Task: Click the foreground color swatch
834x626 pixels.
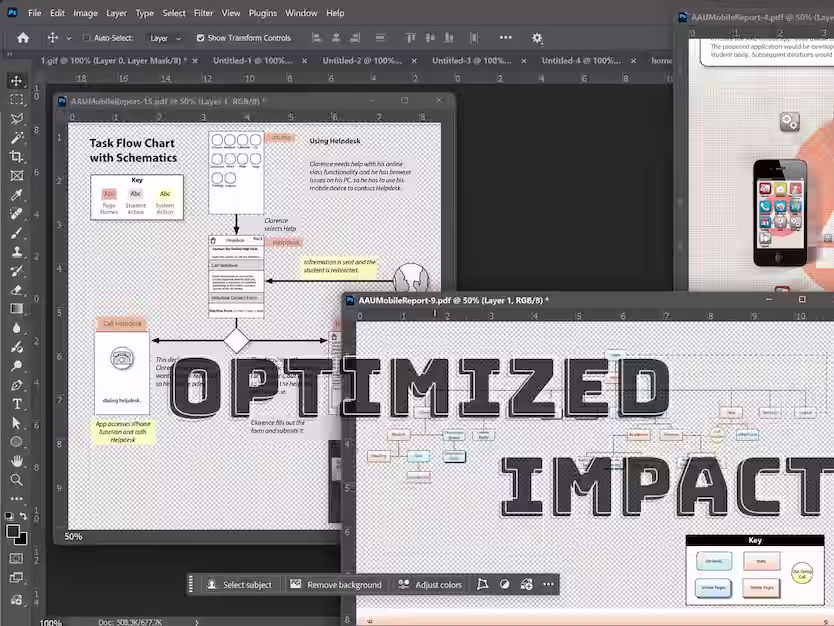Action: click(13, 531)
